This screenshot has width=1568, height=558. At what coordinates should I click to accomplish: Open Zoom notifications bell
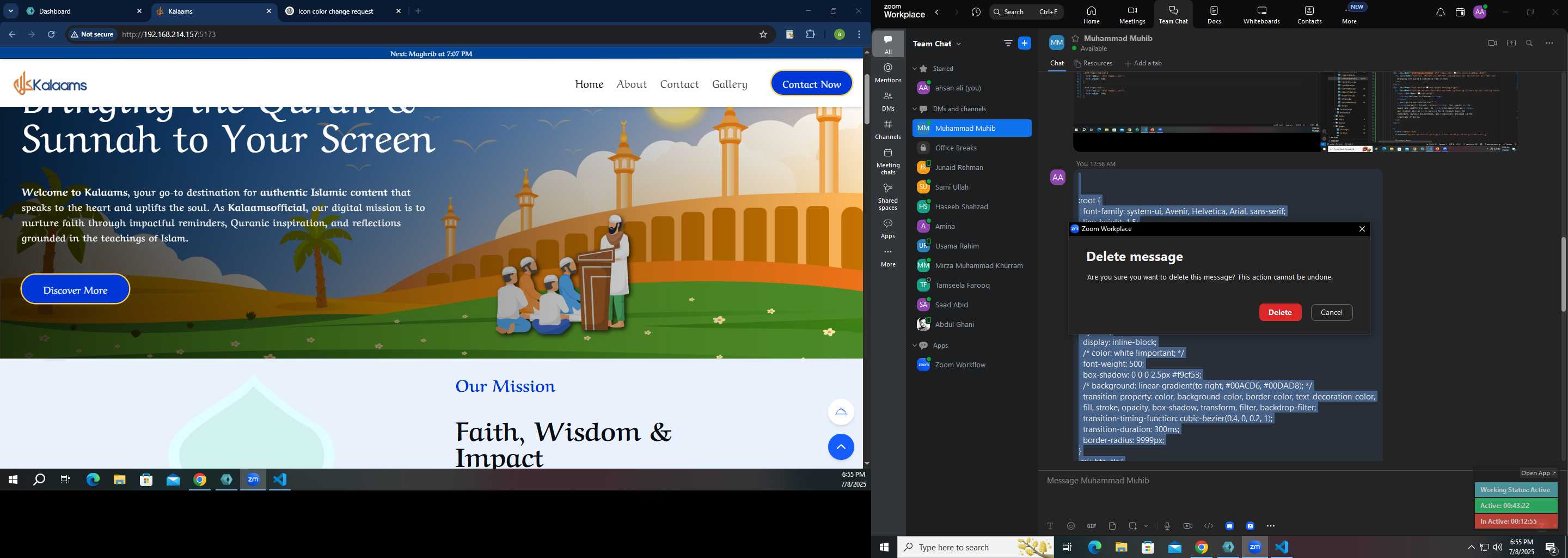[1440, 12]
